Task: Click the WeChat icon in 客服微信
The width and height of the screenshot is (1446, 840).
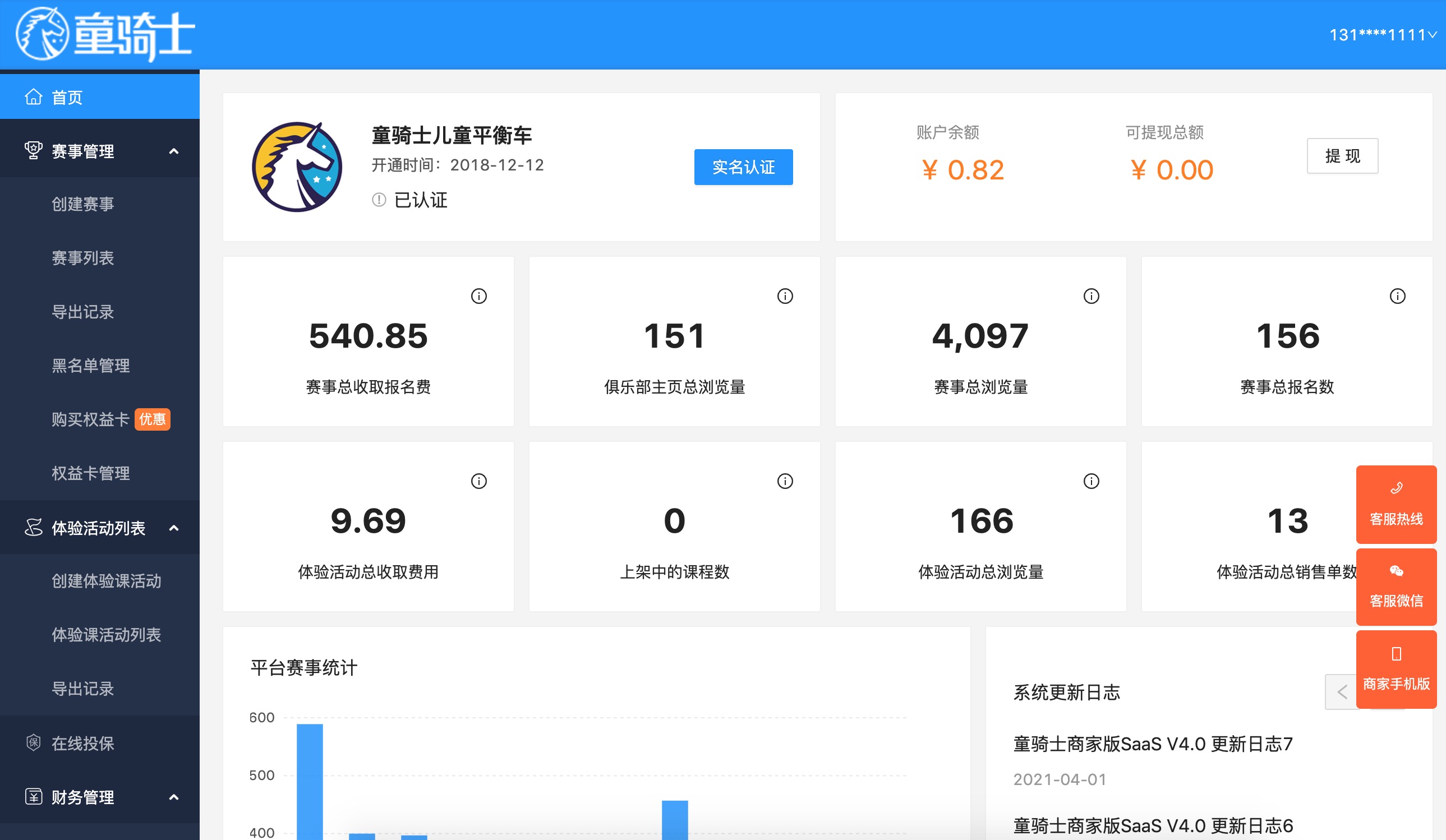Action: [x=1397, y=570]
